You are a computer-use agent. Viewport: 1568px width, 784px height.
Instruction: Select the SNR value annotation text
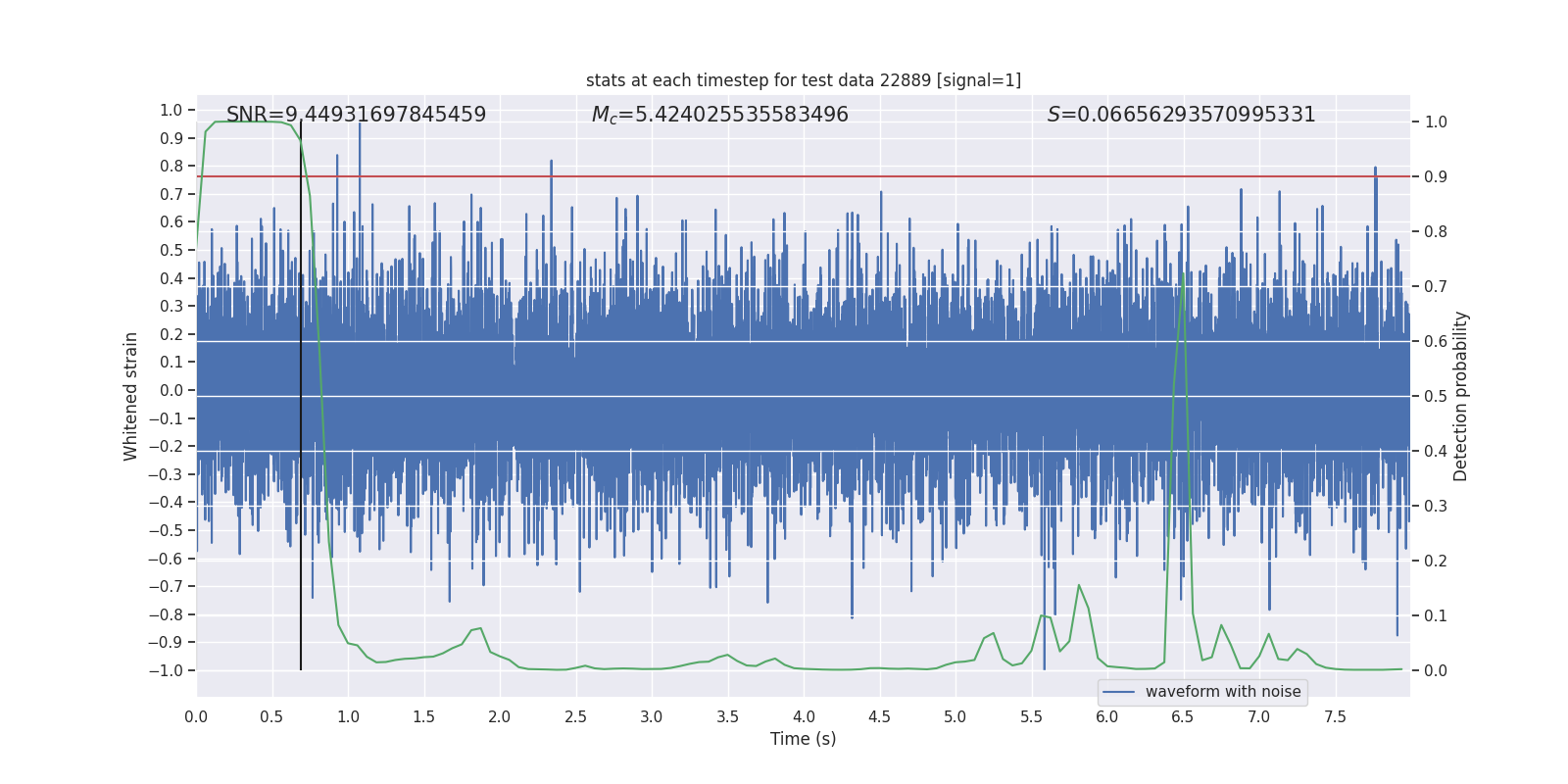(356, 115)
